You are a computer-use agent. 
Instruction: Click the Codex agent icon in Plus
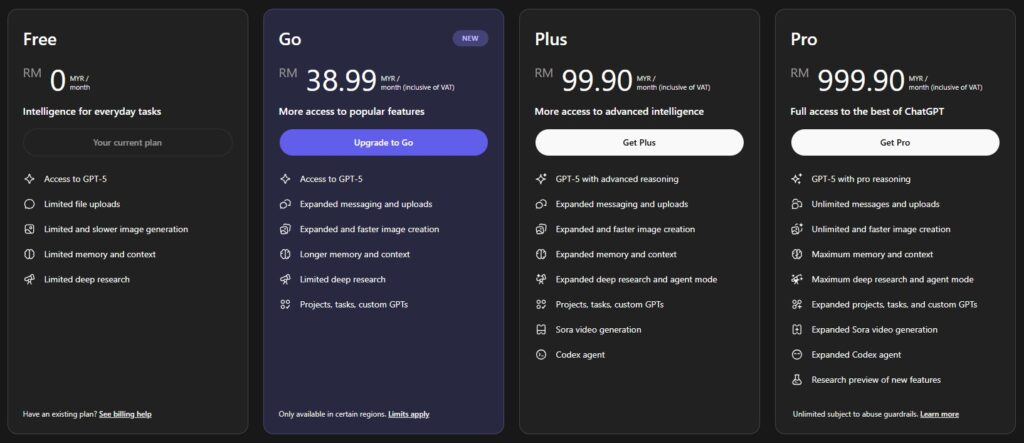pos(541,355)
